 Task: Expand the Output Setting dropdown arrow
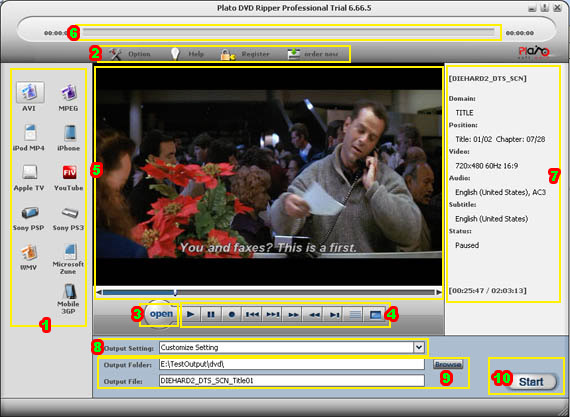pyautogui.click(x=419, y=348)
